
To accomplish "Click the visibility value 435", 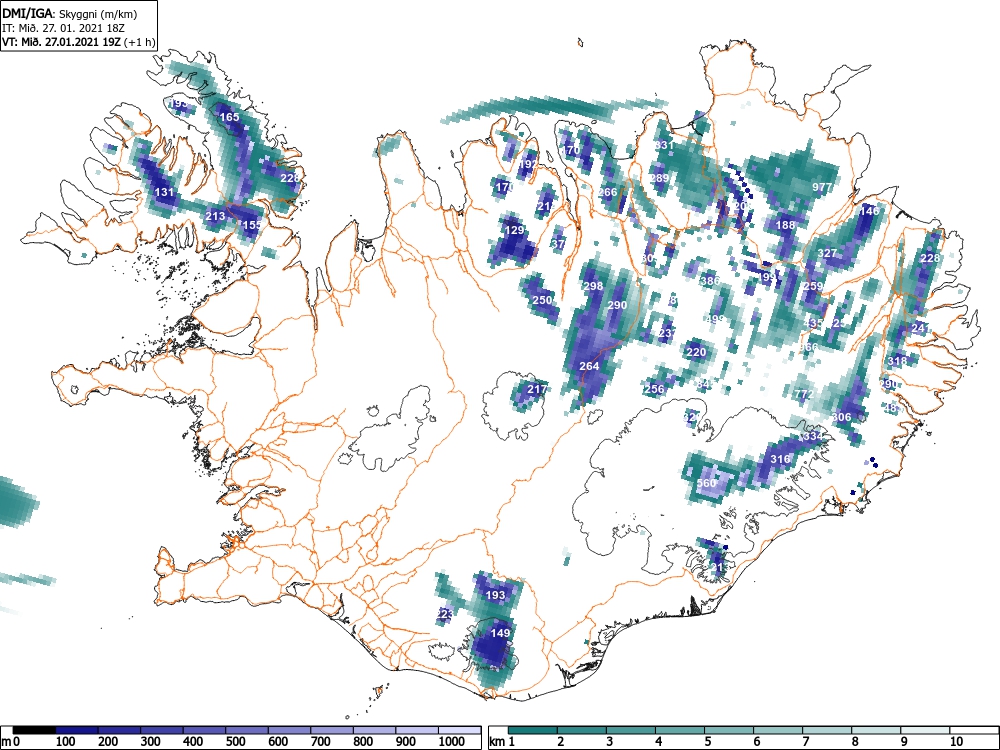I will click(813, 323).
